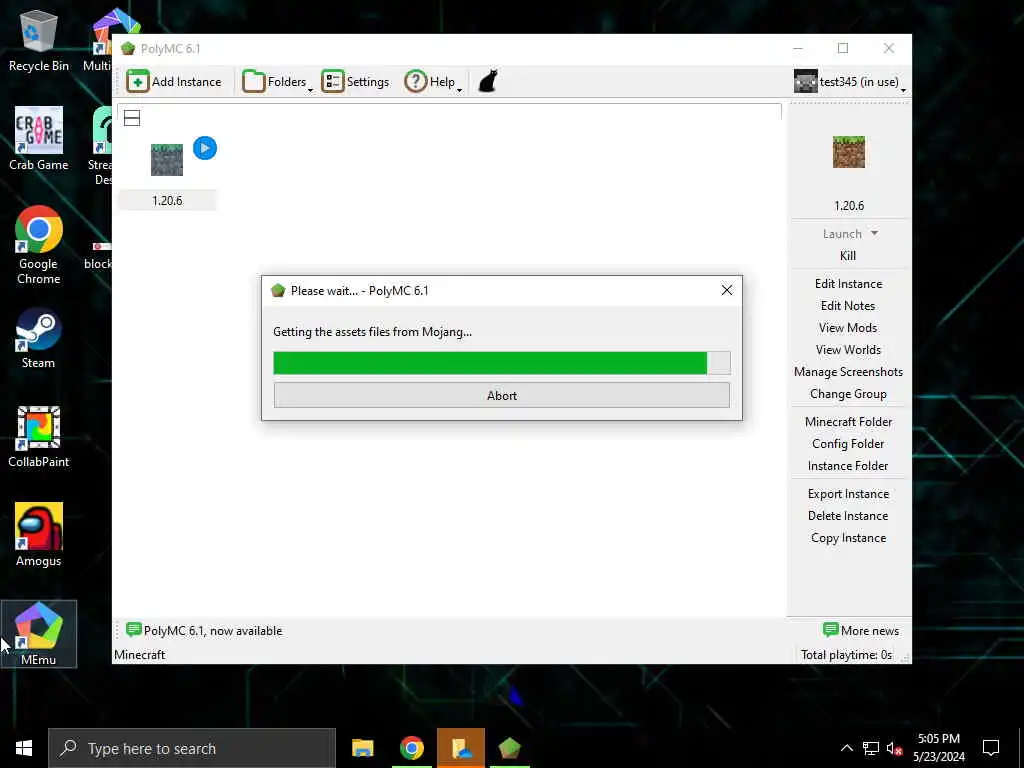
Task: Open CollabPaint desktop shortcut
Action: coord(39,437)
